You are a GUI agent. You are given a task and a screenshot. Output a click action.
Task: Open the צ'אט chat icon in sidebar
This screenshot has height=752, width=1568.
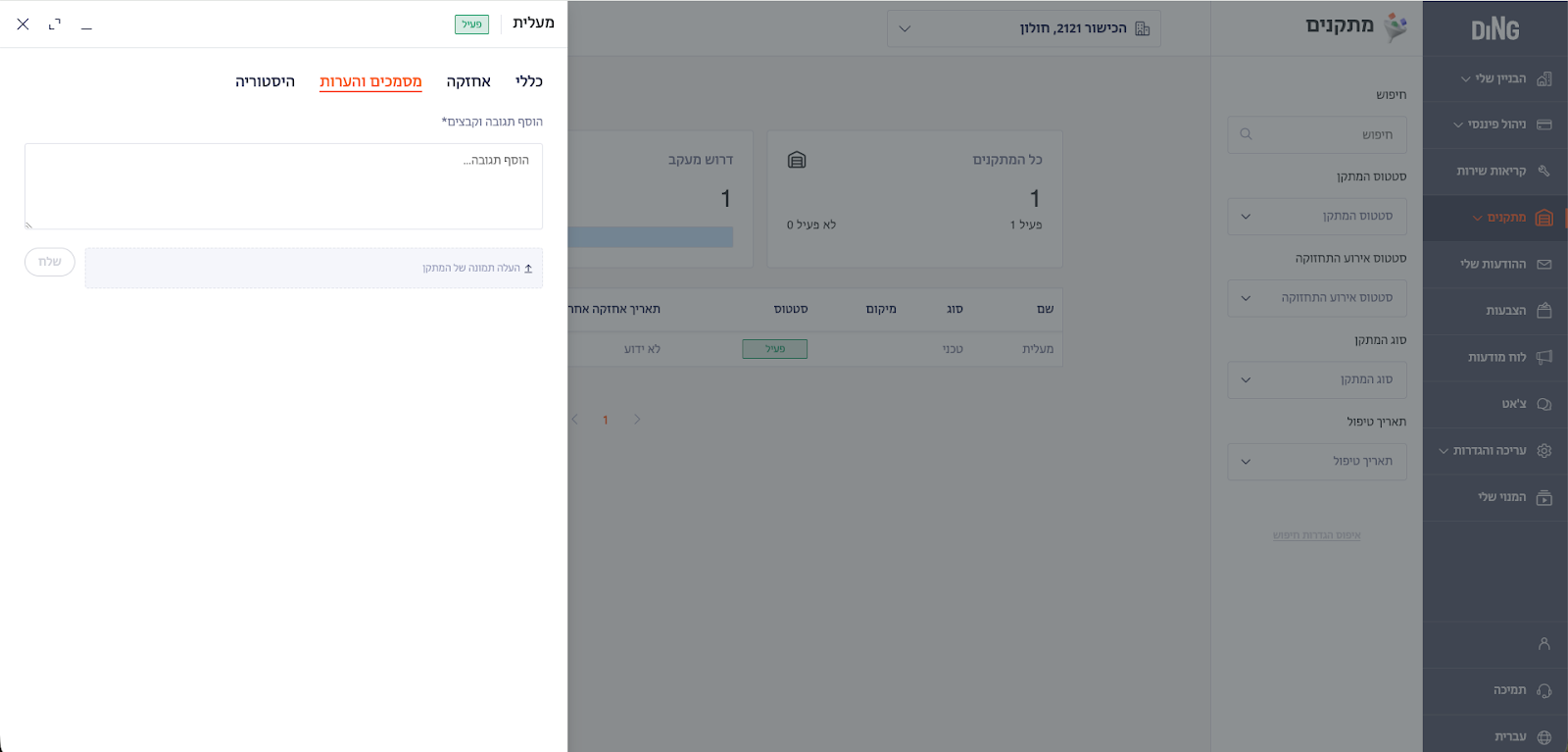[1543, 404]
